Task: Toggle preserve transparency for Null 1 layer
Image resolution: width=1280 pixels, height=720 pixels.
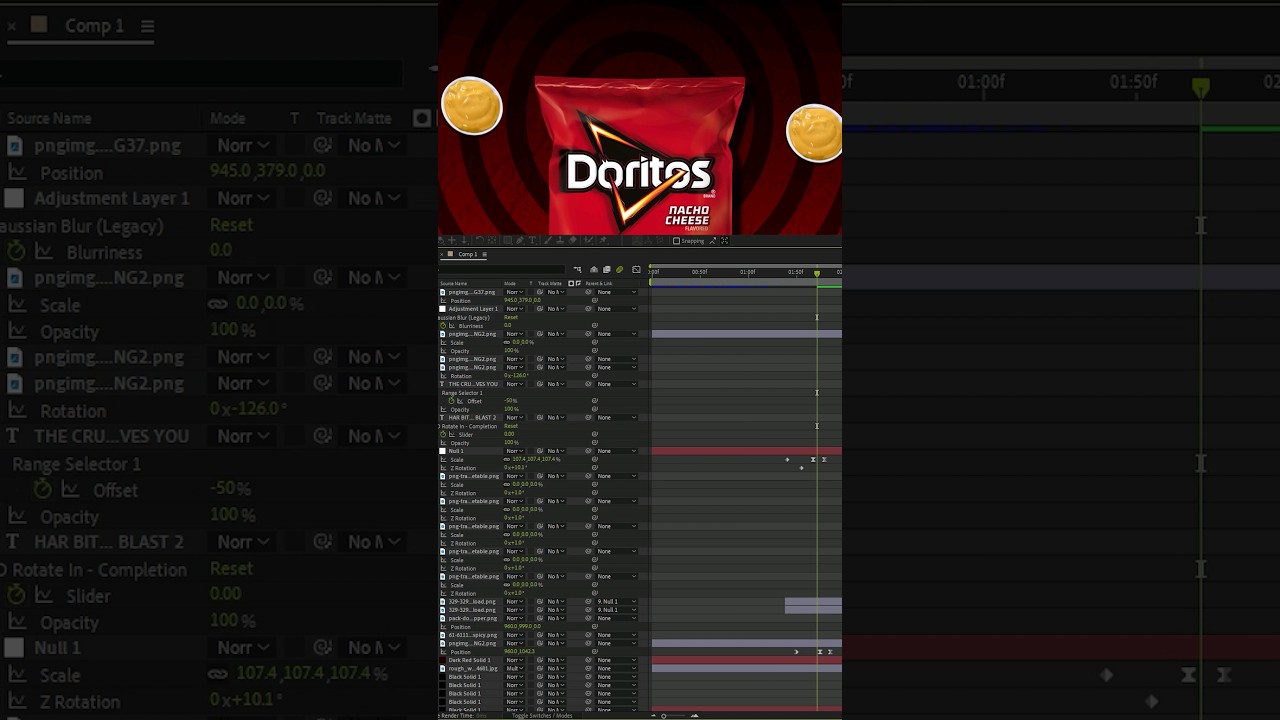Action: (531, 451)
